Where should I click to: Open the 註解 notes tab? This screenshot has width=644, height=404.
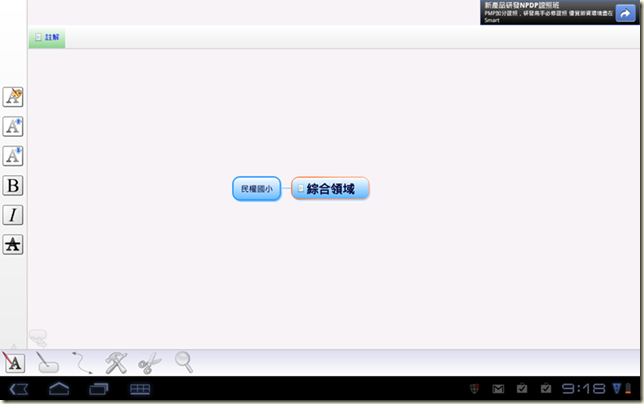point(47,37)
